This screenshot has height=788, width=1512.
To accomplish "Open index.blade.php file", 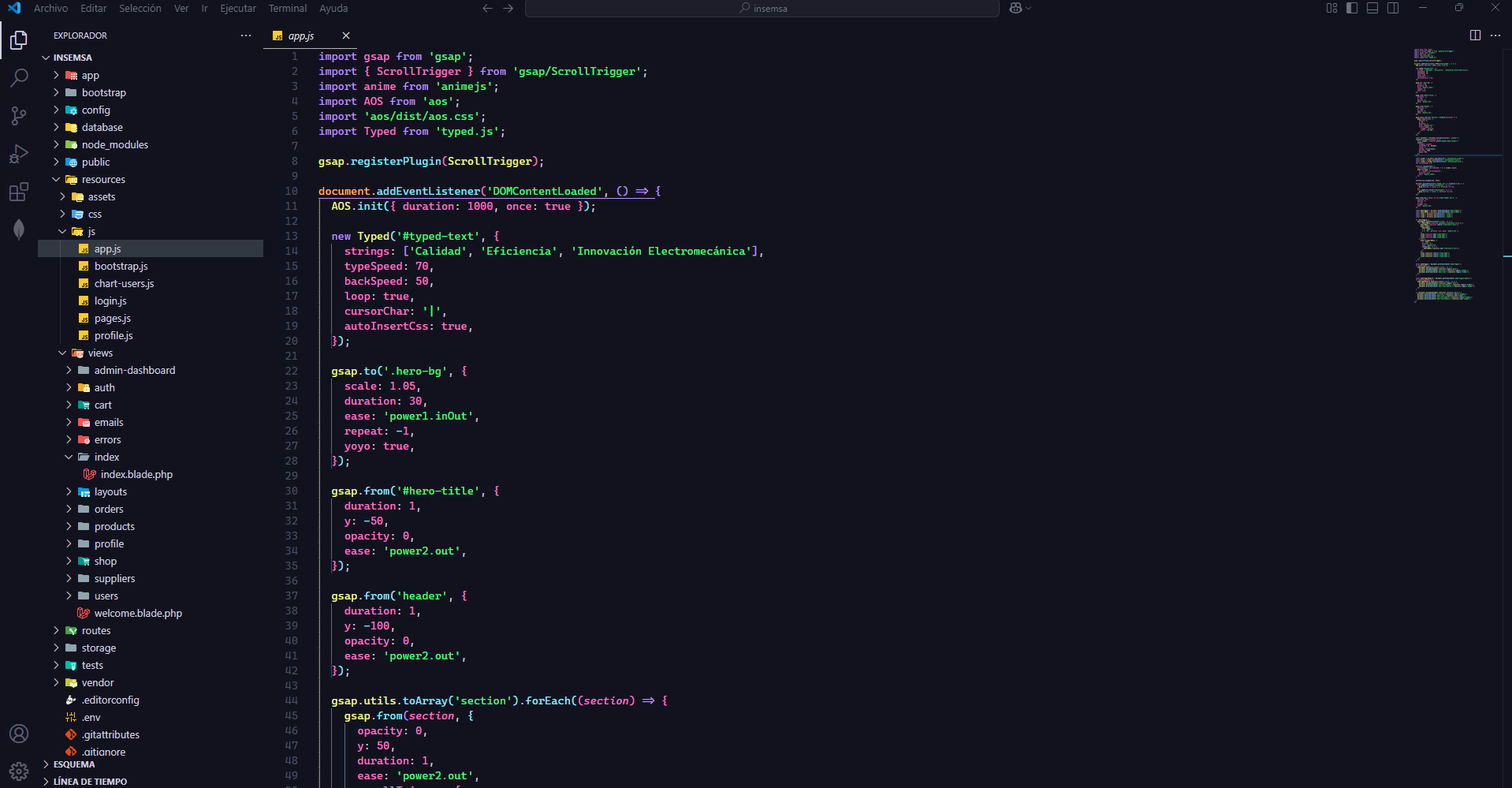I will [136, 475].
